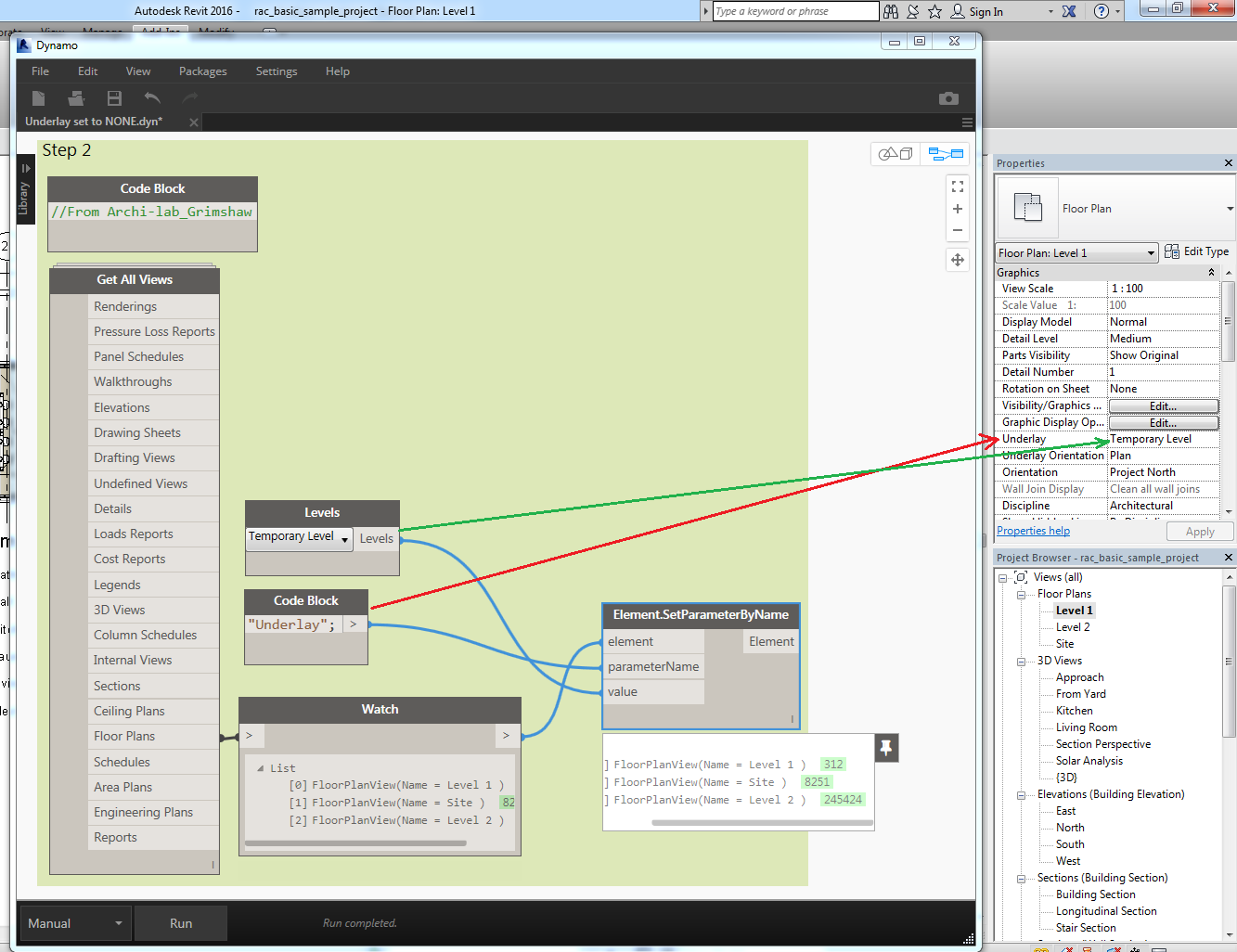Open the Dynamo Help menu
Viewport: 1237px width, 952px height.
338,71
